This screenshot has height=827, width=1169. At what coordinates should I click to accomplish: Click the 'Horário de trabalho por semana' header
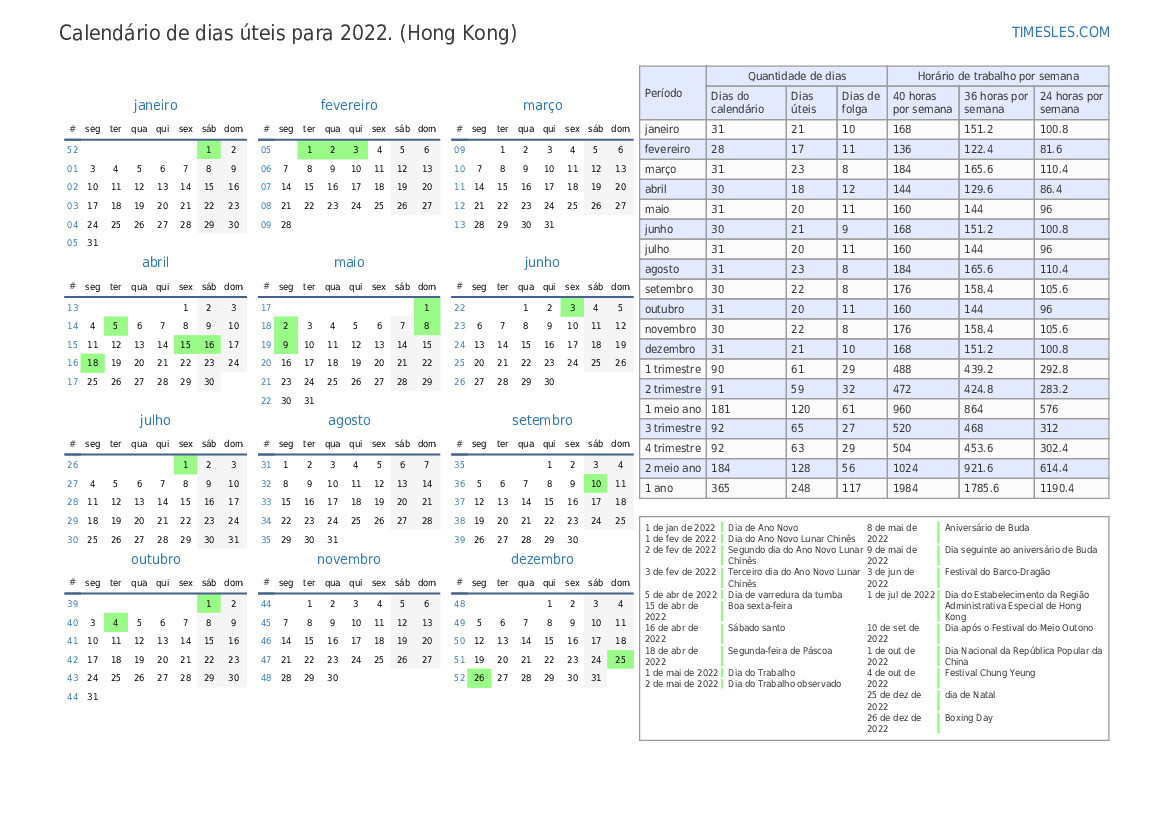pyautogui.click(x=998, y=76)
